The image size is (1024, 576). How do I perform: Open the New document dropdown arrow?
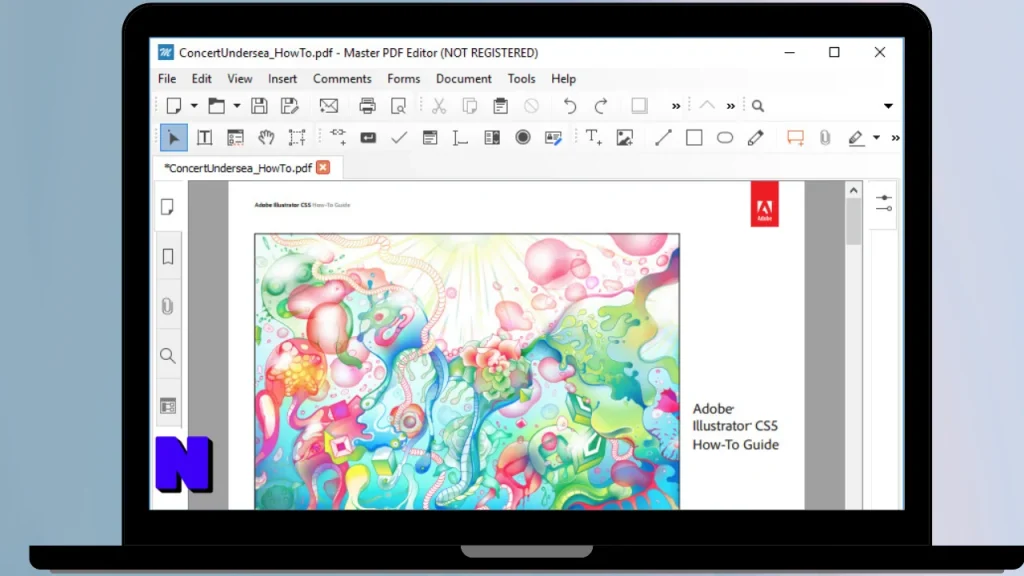[x=194, y=106]
